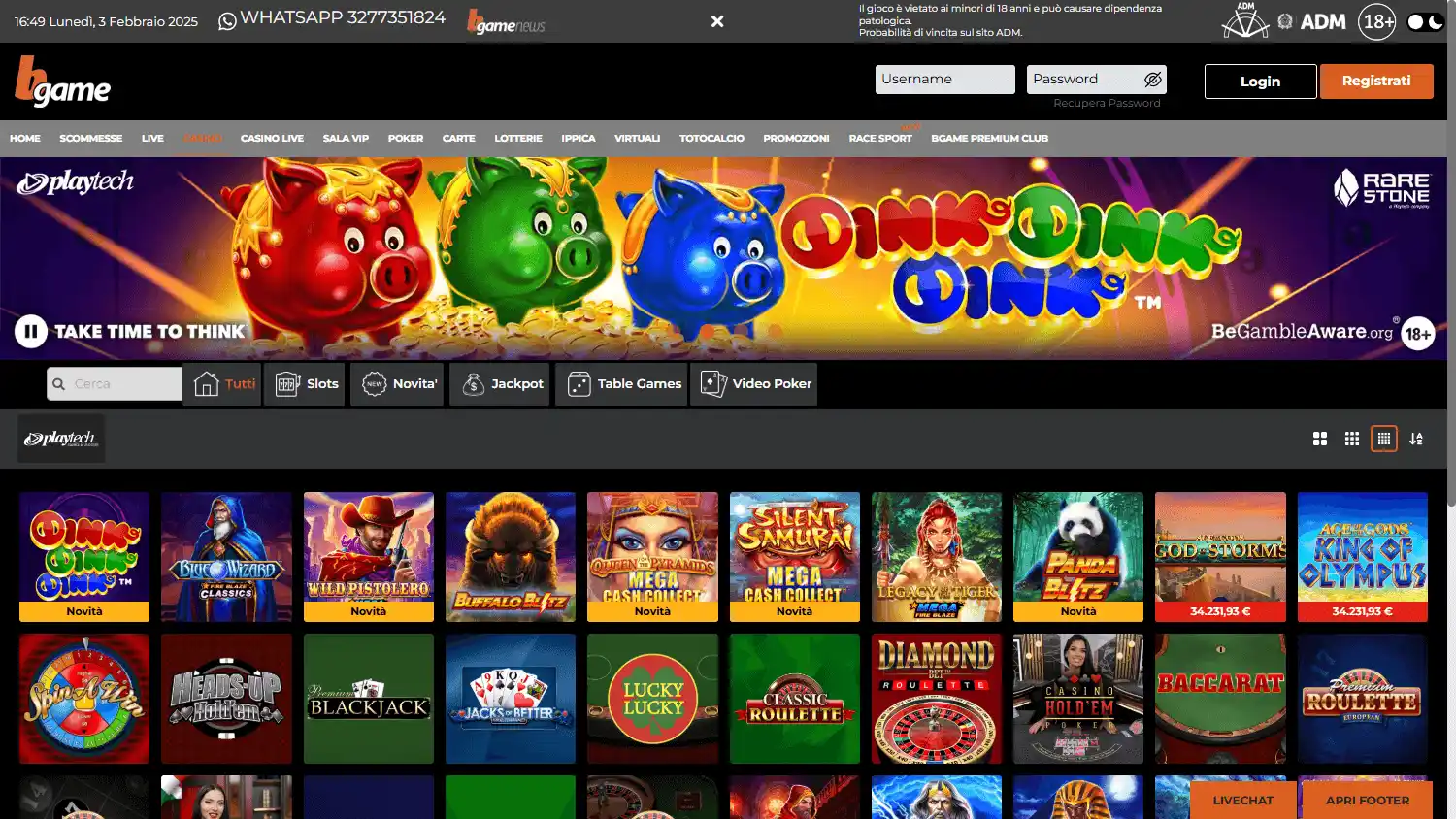Open LOTTERIE menu

pyautogui.click(x=518, y=138)
